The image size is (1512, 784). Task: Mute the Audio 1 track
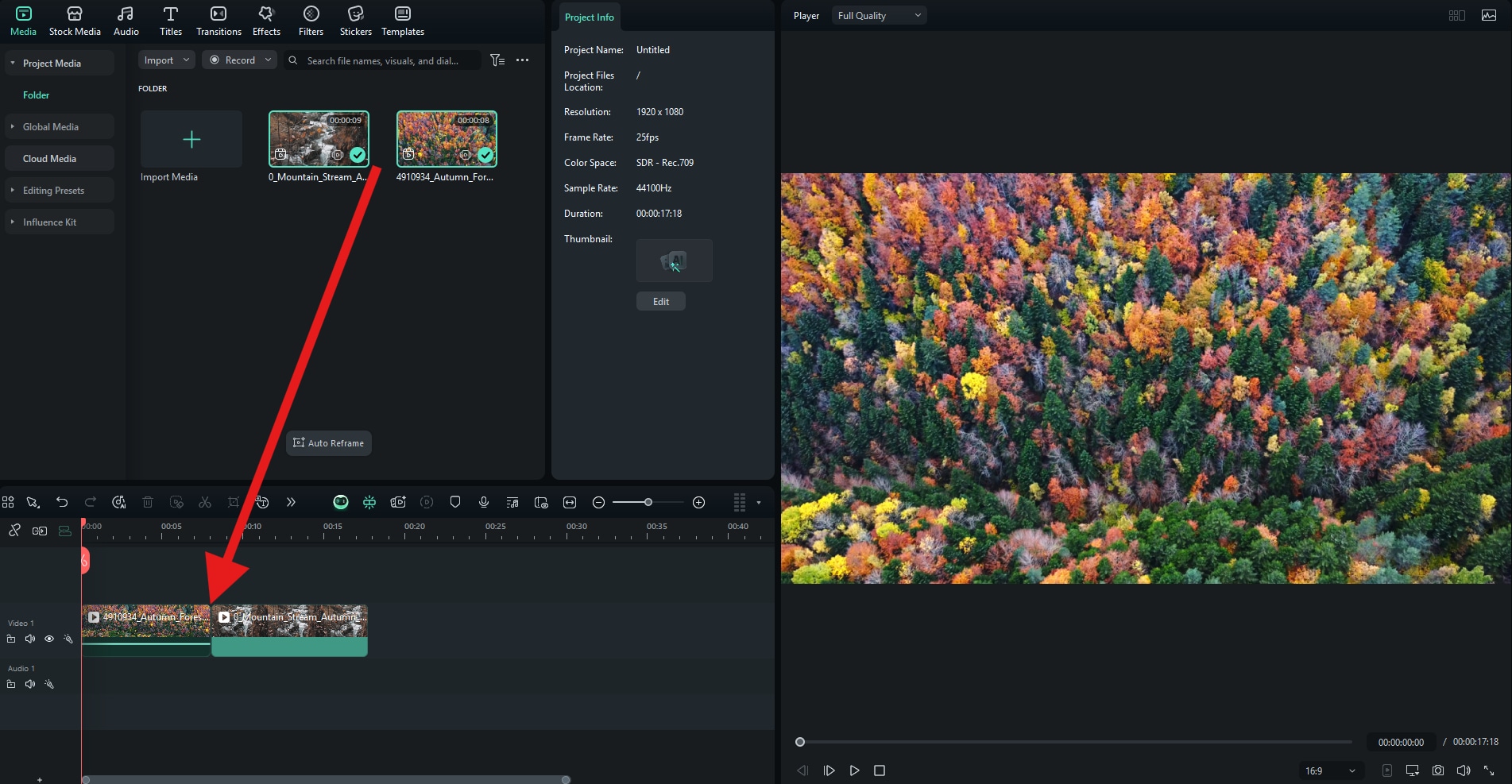click(x=30, y=684)
